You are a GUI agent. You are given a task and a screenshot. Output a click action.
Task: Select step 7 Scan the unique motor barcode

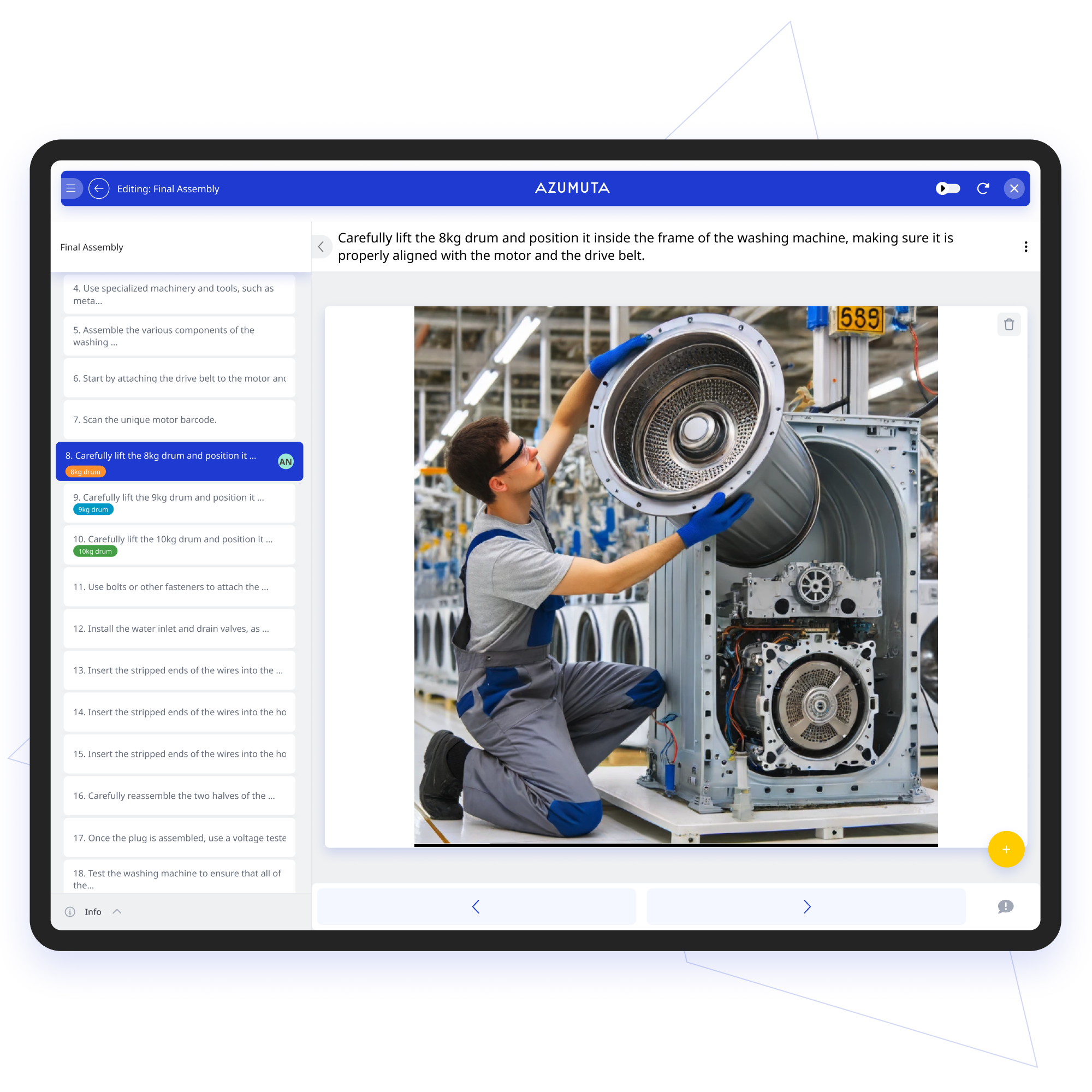pyautogui.click(x=179, y=419)
